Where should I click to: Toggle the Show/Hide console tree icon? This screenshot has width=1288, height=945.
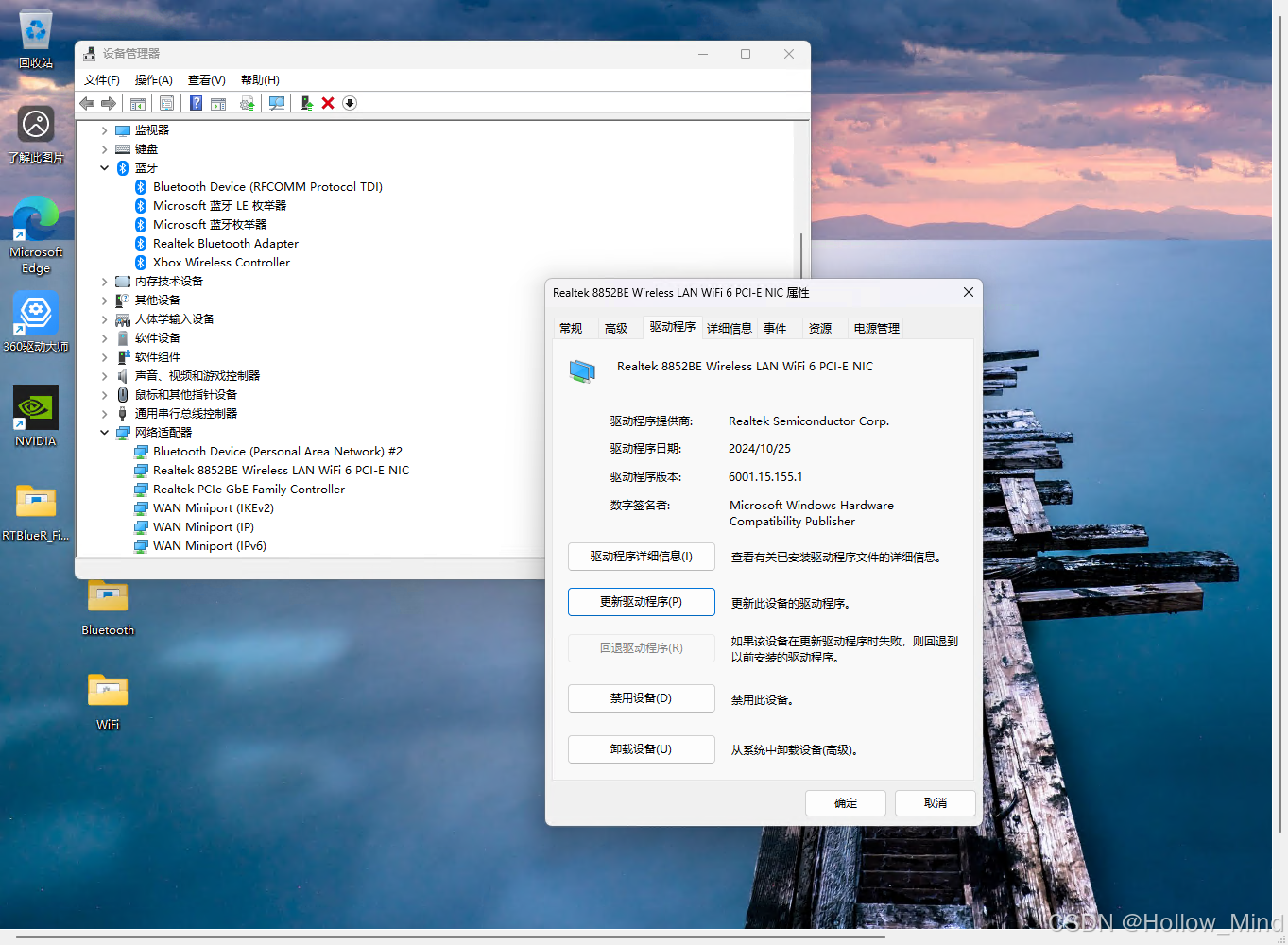136,103
